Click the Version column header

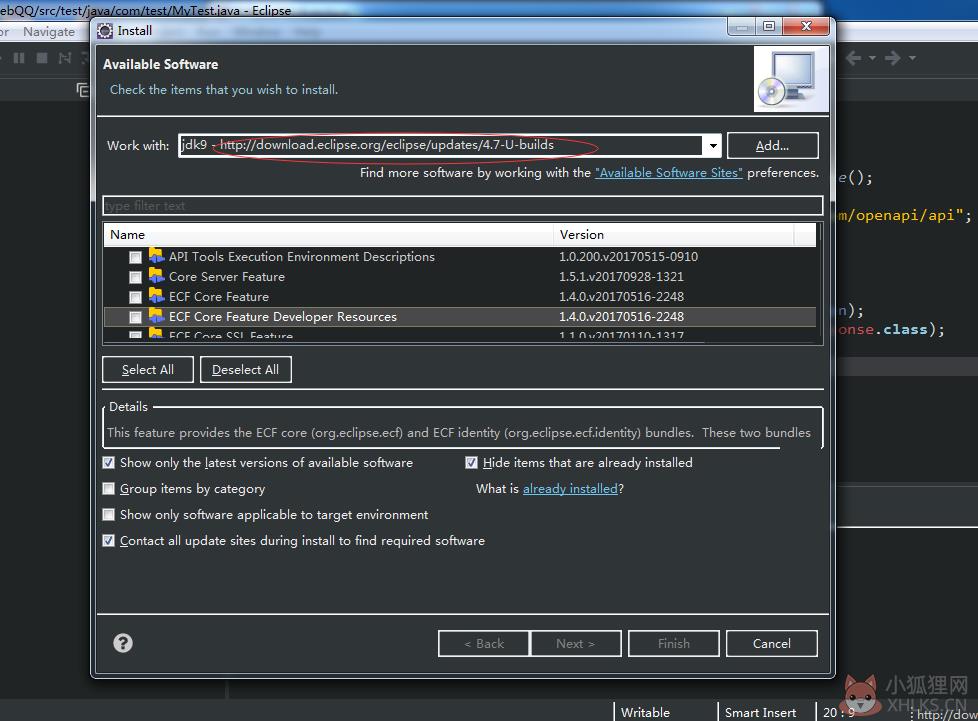(674, 235)
